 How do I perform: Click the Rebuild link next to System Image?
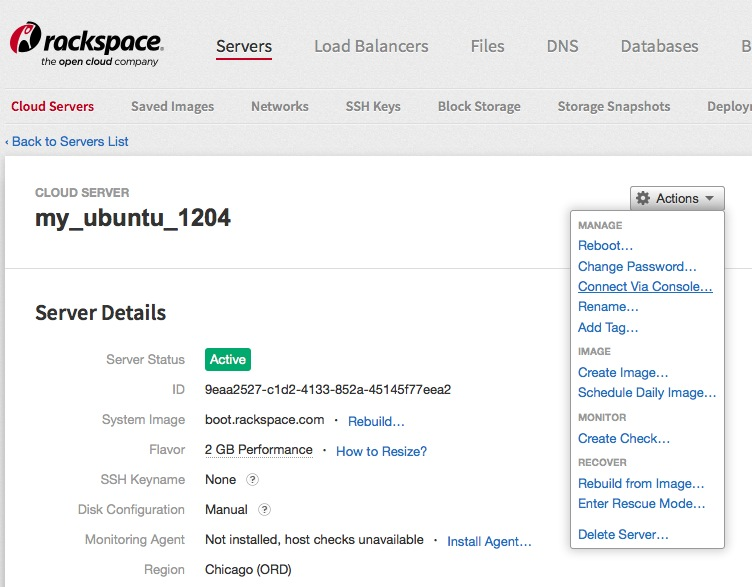376,421
